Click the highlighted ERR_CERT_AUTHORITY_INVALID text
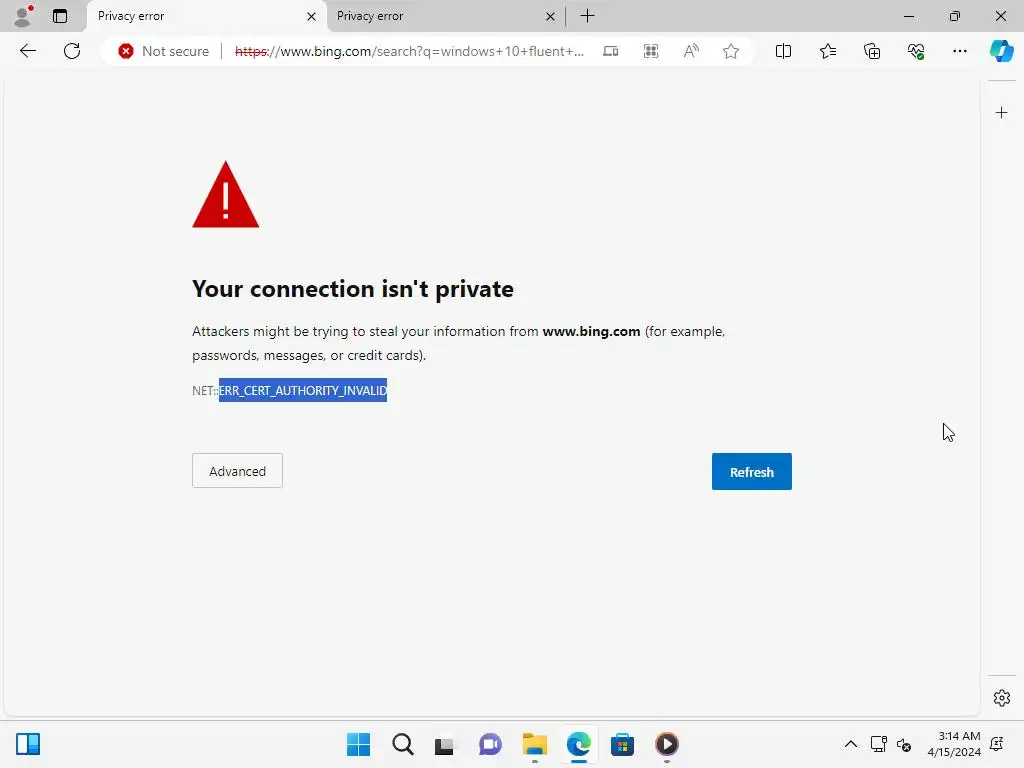Viewport: 1024px width, 768px height. tap(303, 391)
